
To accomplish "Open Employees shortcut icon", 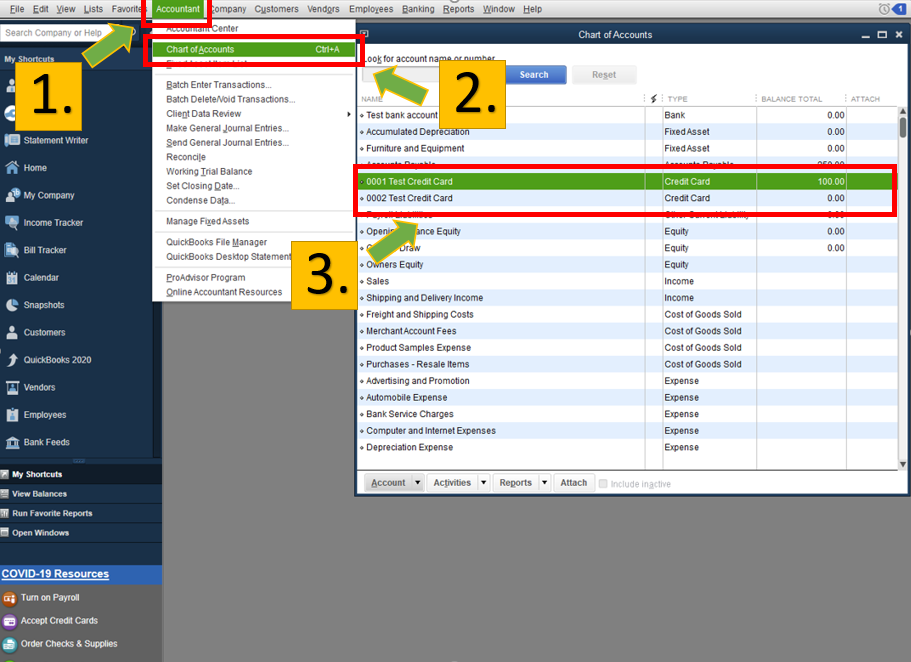I will 12,414.
